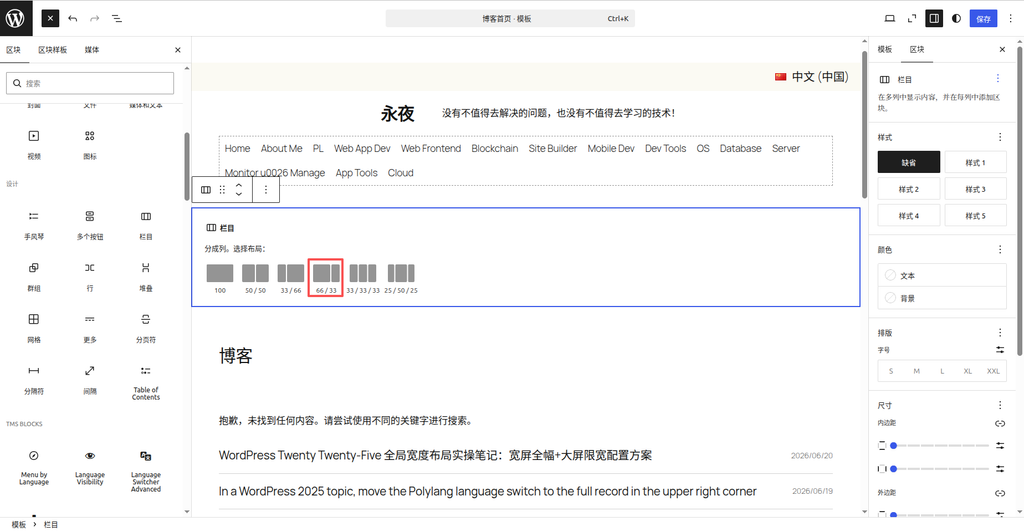Open the 样式 section options menu
This screenshot has height=531, width=1024.
point(1000,137)
